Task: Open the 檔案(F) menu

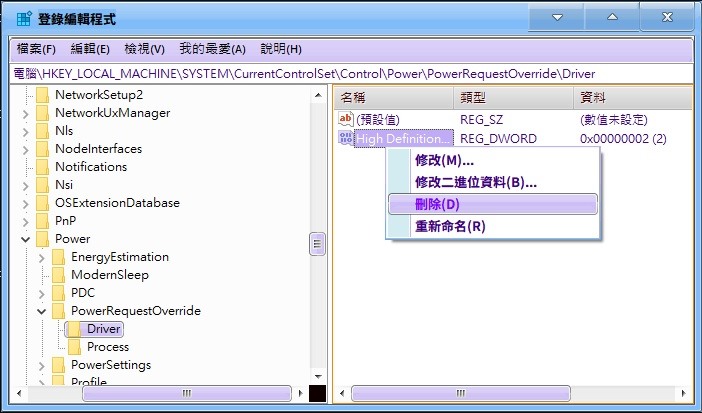Action: tap(36, 49)
